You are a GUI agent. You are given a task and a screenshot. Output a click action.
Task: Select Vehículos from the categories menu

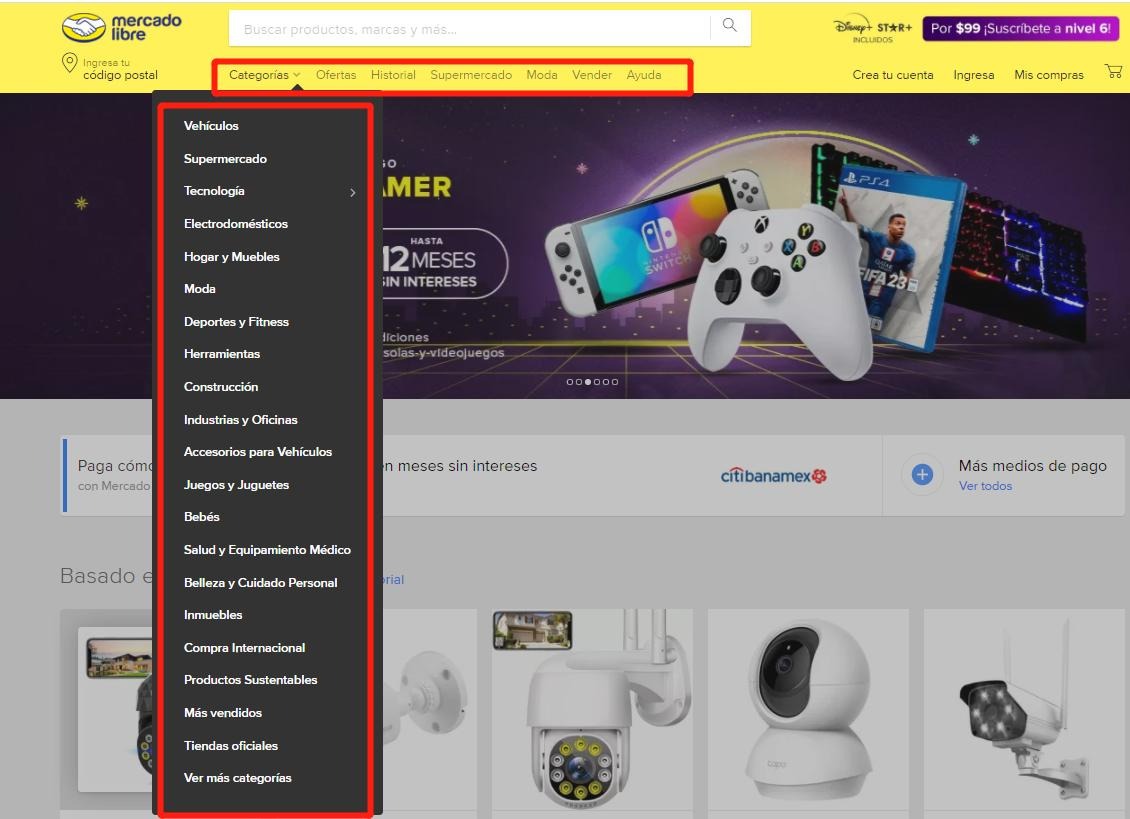tap(211, 126)
